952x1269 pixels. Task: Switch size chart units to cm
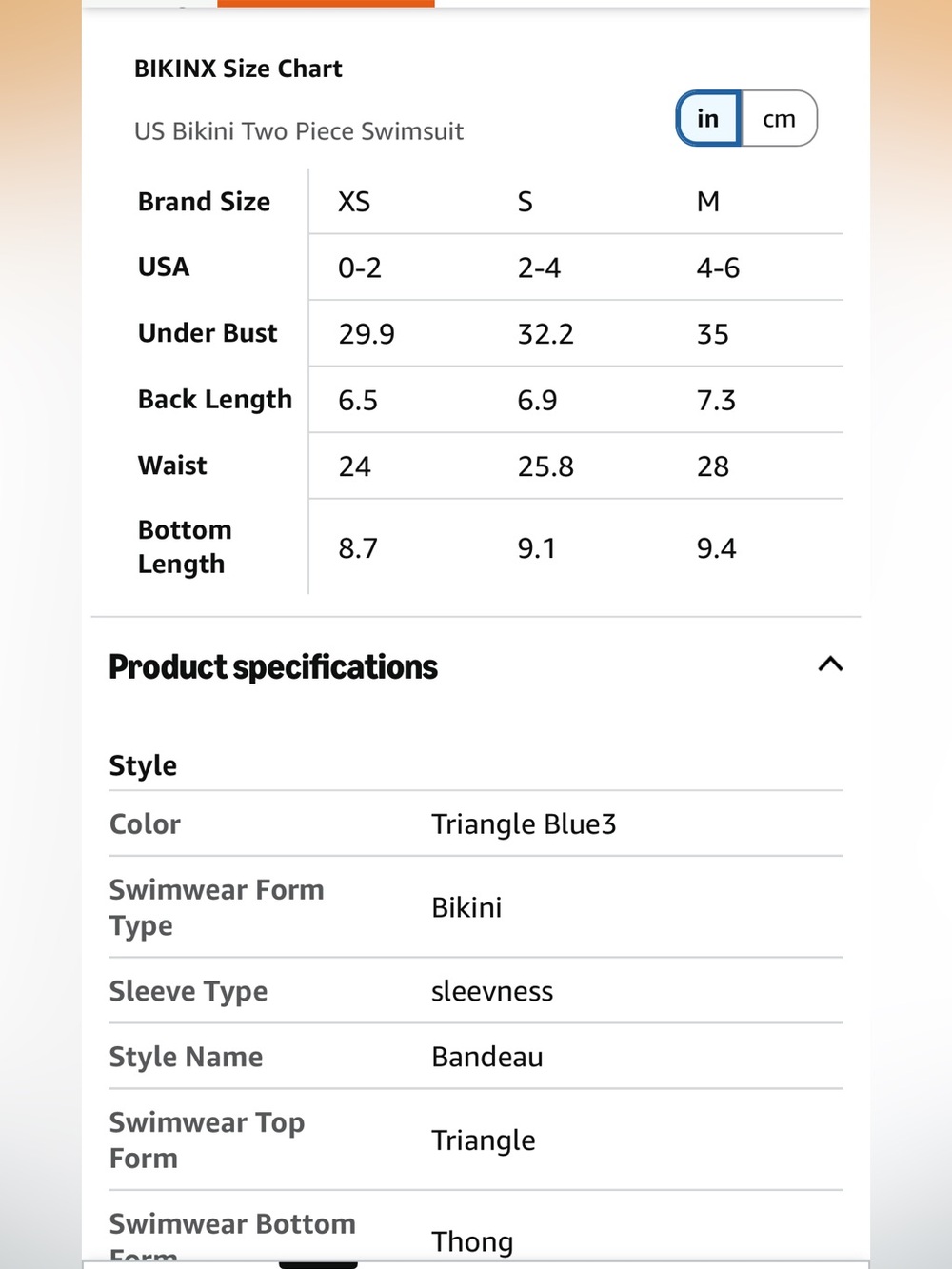tap(779, 119)
